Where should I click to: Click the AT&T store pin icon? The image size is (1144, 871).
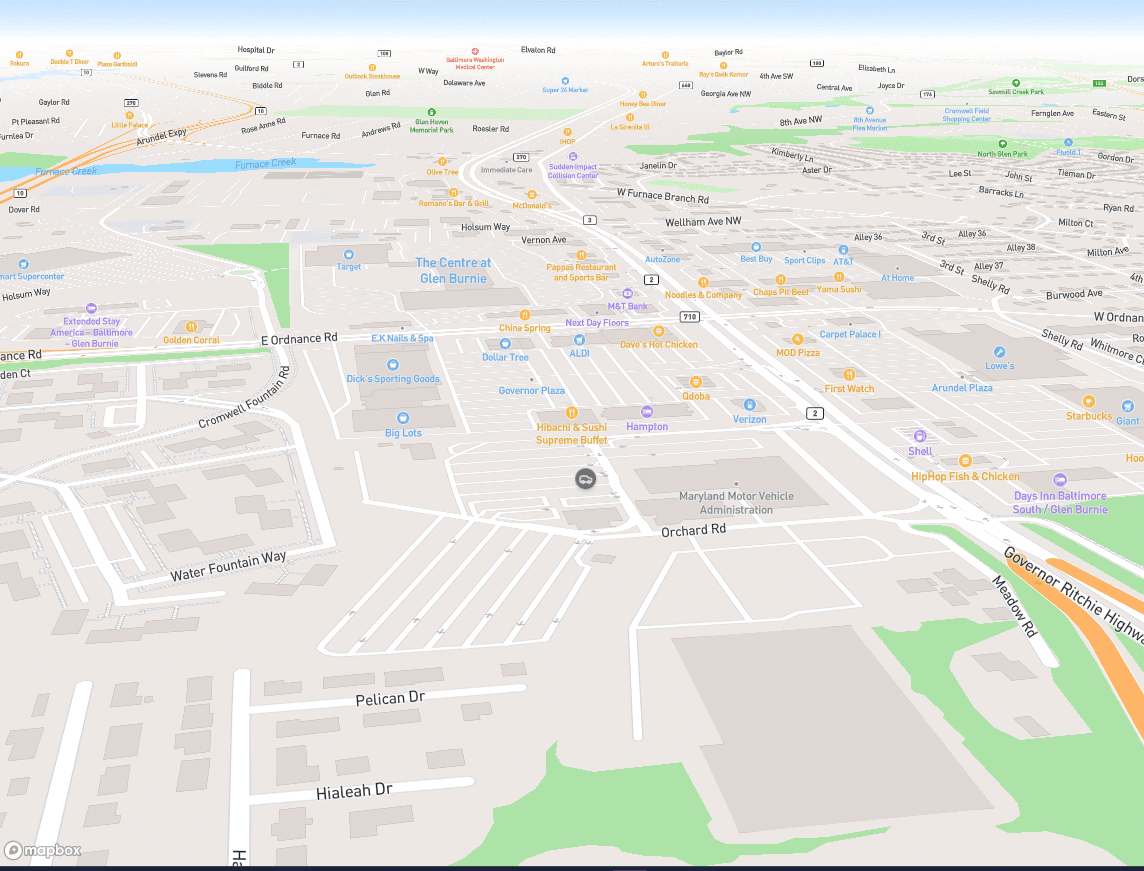pos(843,250)
